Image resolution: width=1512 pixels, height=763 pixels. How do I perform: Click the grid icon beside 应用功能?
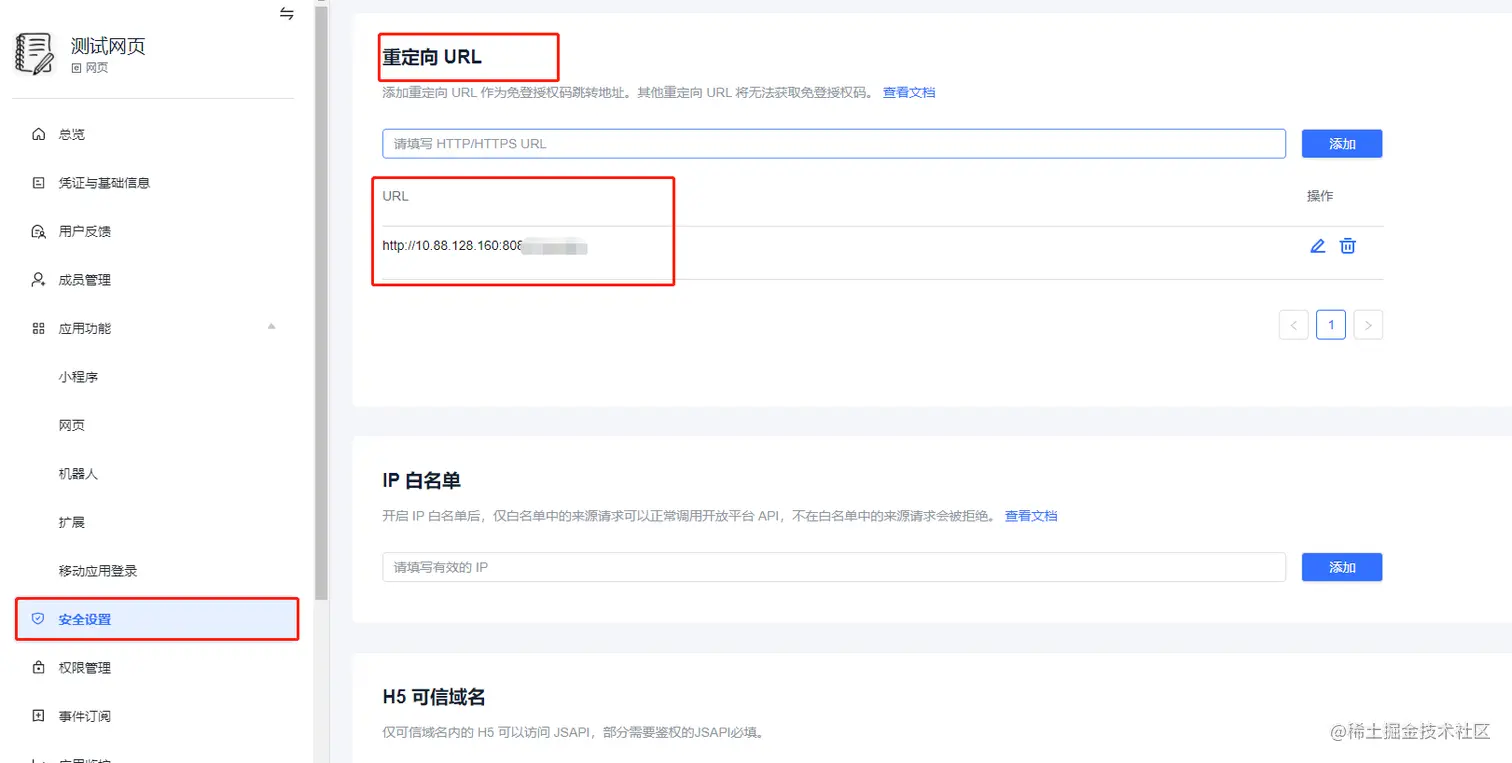(x=38, y=328)
